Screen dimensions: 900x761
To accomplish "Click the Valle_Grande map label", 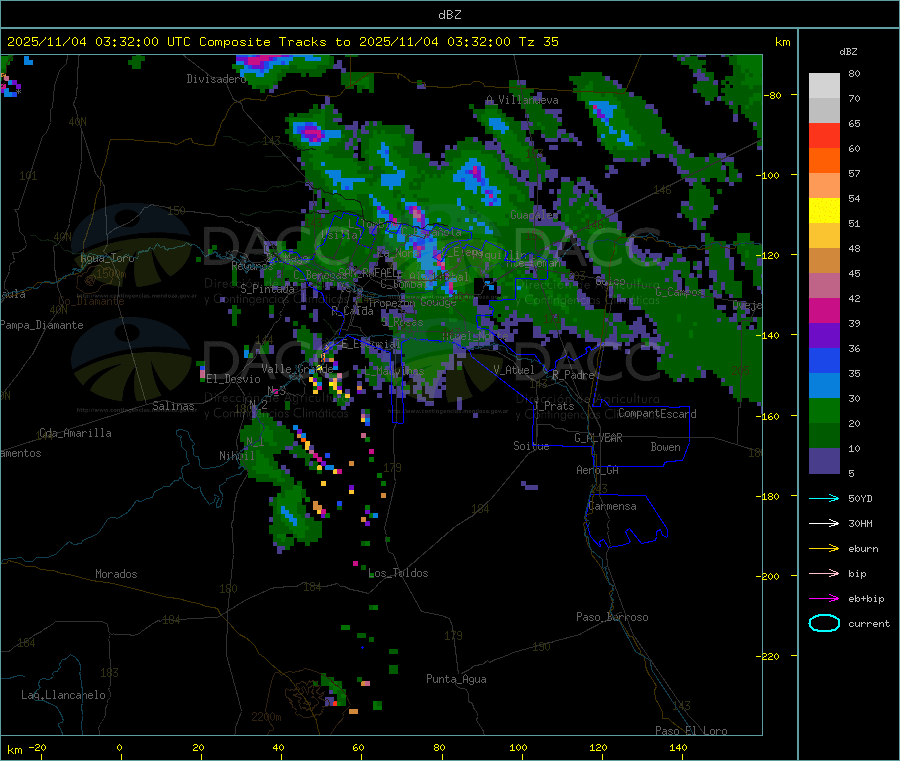I will [297, 368].
